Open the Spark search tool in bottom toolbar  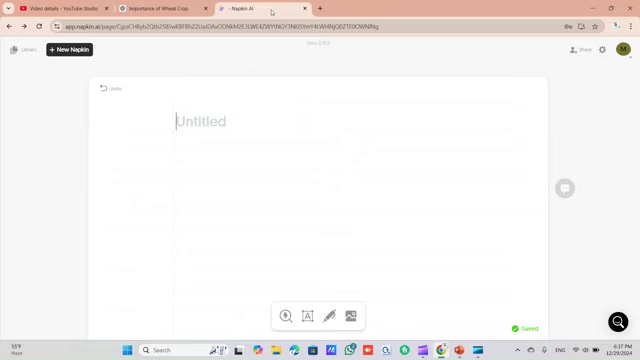(286, 316)
